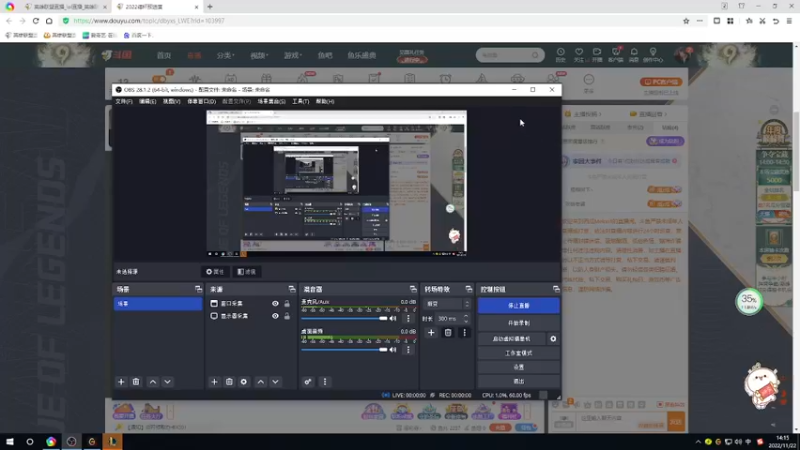
Task: Open Douyu messages bell icon
Action: [634, 55]
